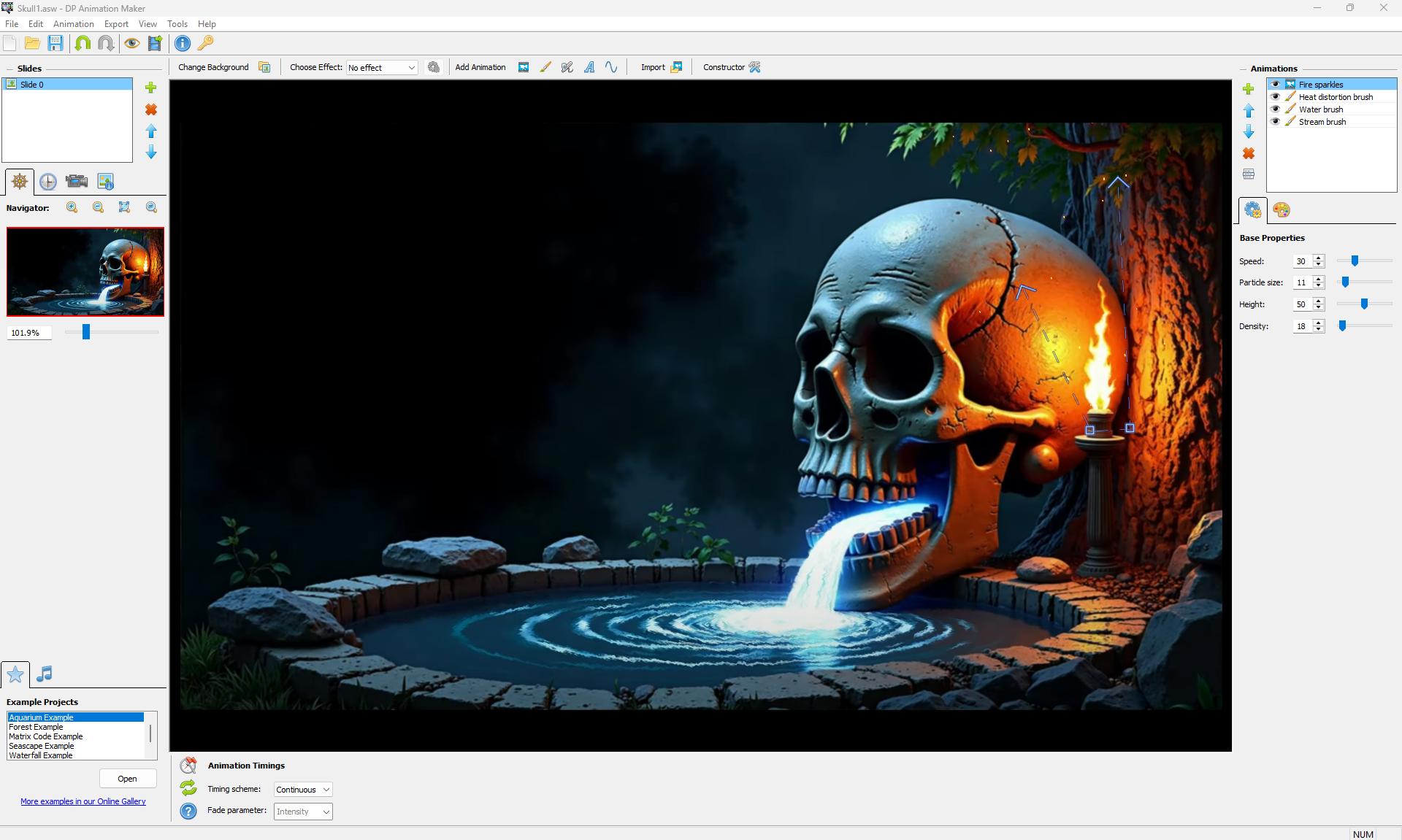The height and width of the screenshot is (840, 1402).
Task: Open the Export menu
Action: [116, 24]
